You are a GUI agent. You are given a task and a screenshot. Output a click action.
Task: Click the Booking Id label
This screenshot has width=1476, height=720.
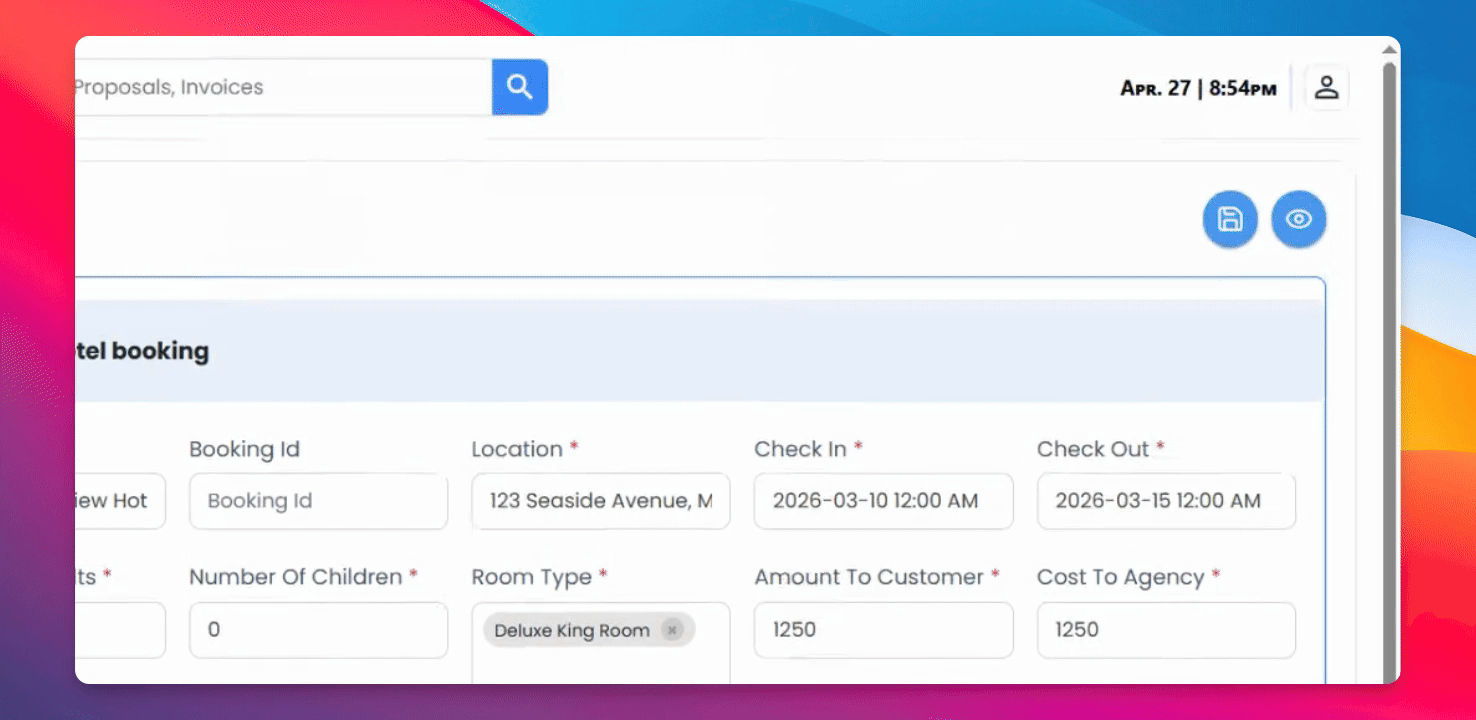tap(244, 449)
